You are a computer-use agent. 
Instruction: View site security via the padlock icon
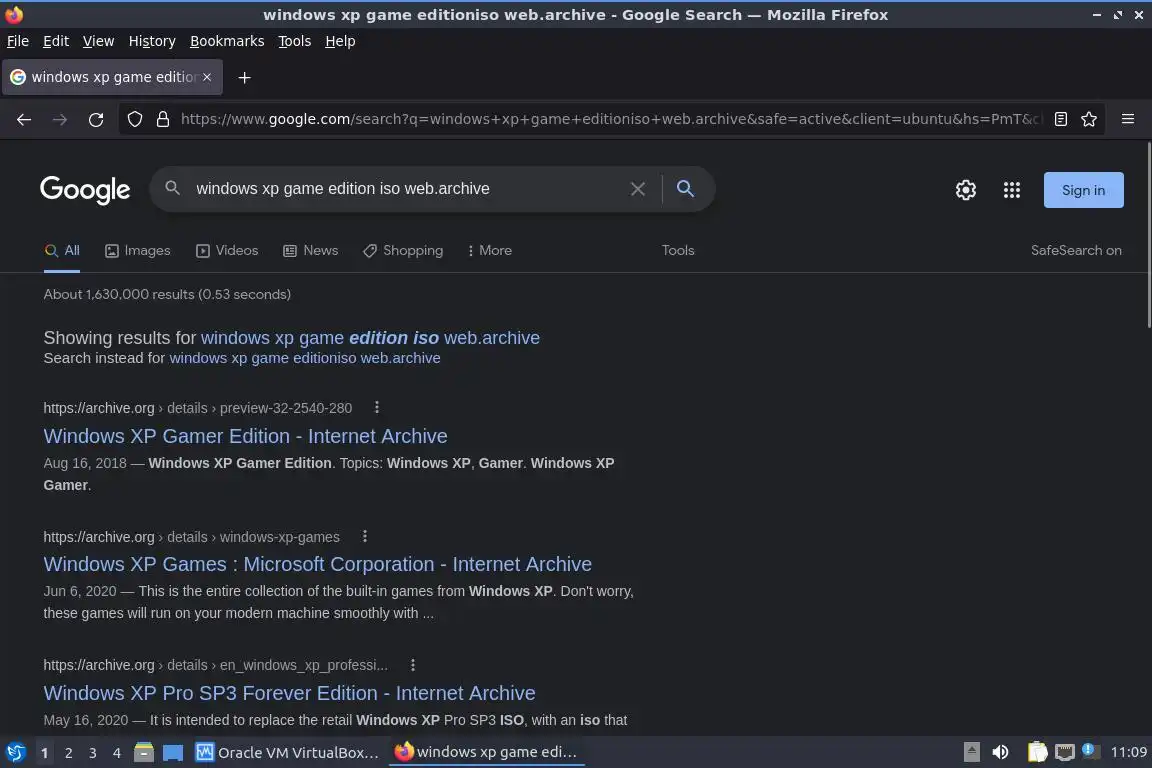(163, 119)
